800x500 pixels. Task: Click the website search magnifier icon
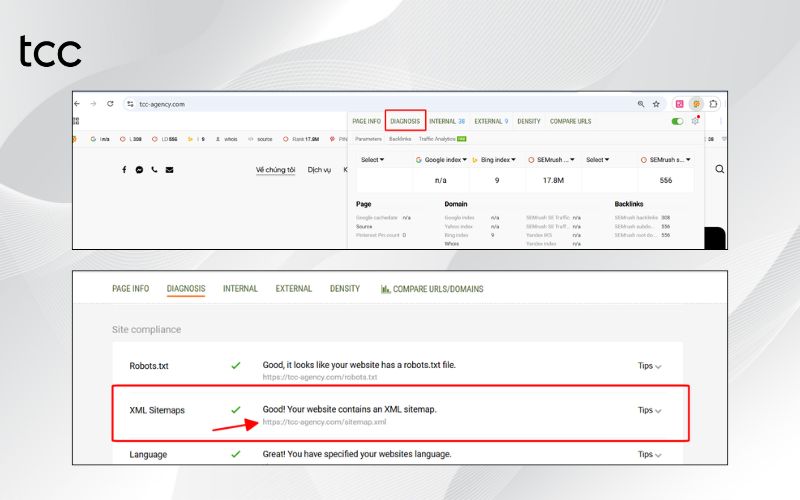point(719,169)
